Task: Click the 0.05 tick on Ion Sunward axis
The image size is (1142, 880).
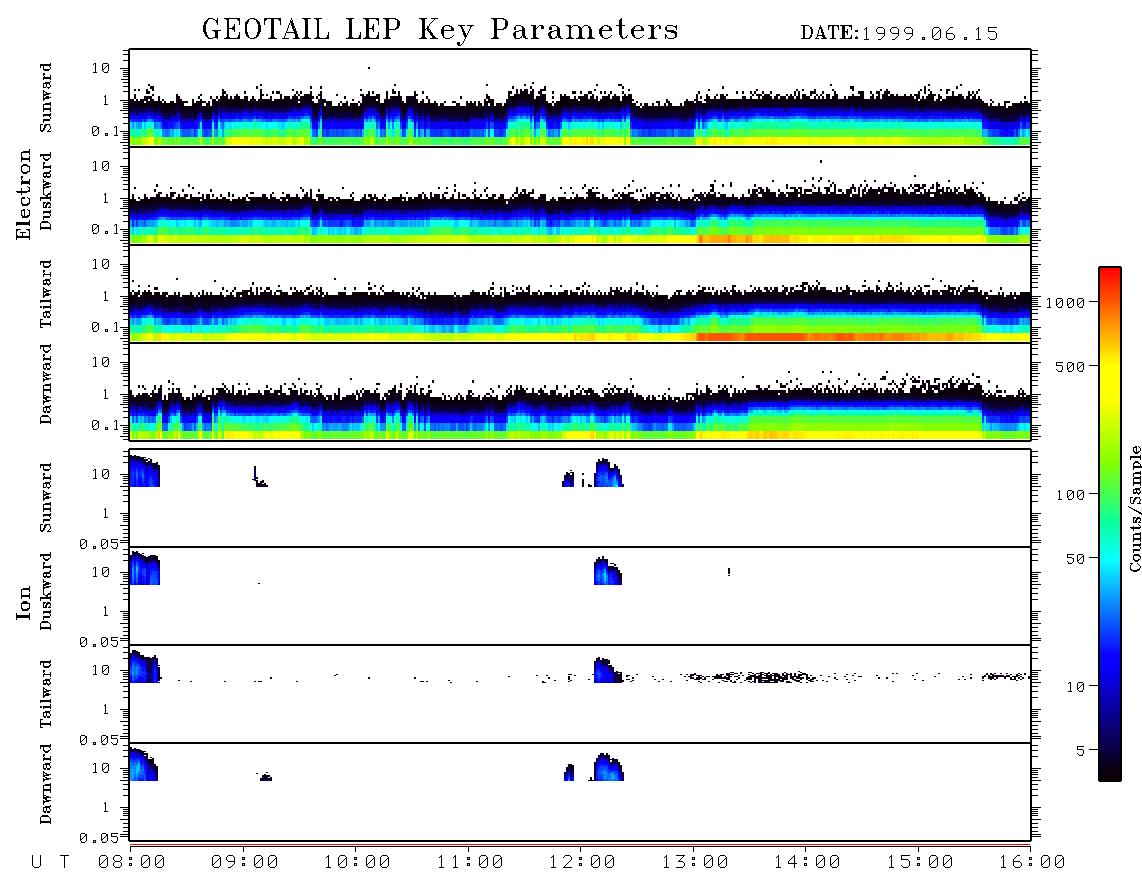Action: click(99, 543)
